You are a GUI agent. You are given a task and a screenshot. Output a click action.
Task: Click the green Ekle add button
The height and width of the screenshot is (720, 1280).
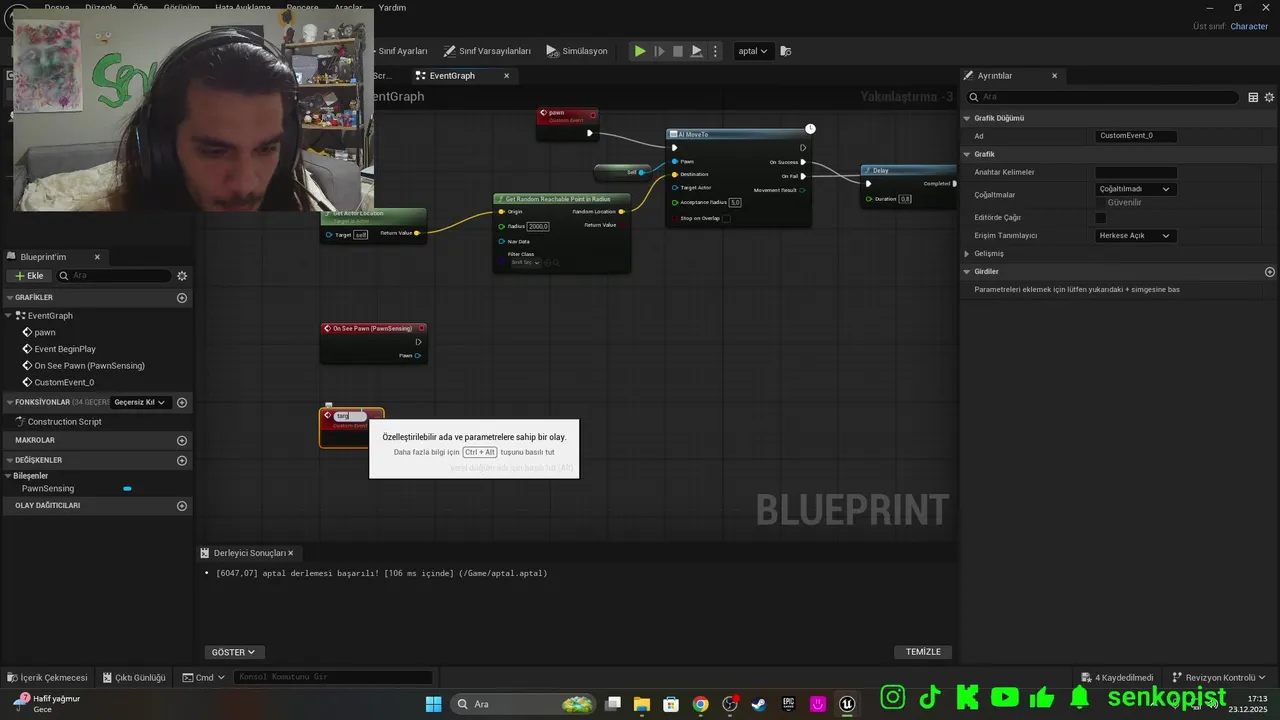tap(29, 276)
